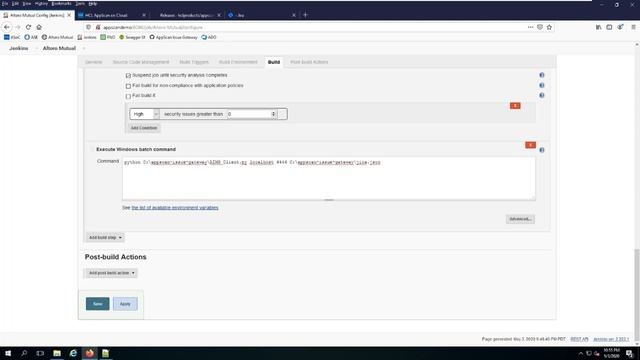This screenshot has height=360, width=640.
Task: Toggle sidebar view icon in toolbar
Action: tap(609, 27)
